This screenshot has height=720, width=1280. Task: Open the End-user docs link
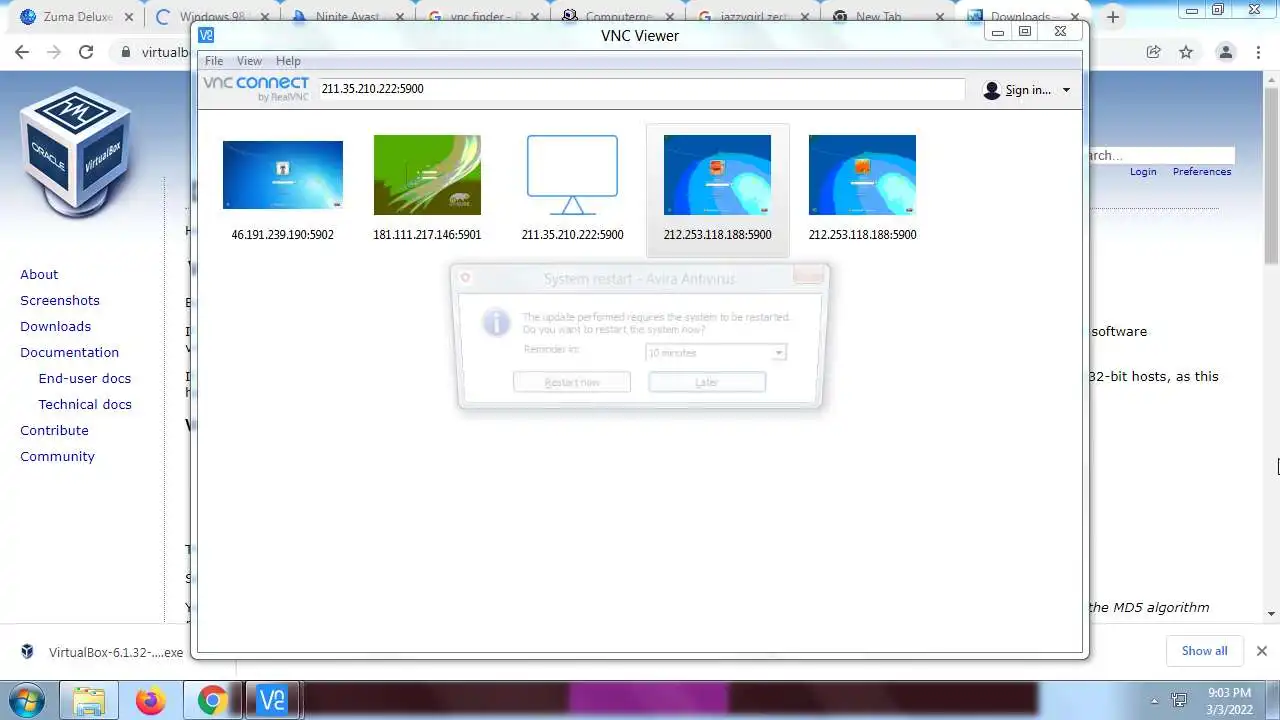tap(85, 378)
